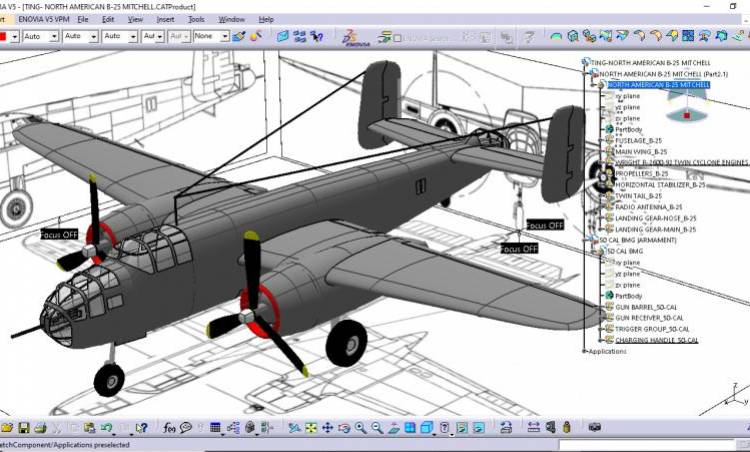Image resolution: width=750 pixels, height=452 pixels.
Task: Select the Rotate view tool
Action: (343, 428)
